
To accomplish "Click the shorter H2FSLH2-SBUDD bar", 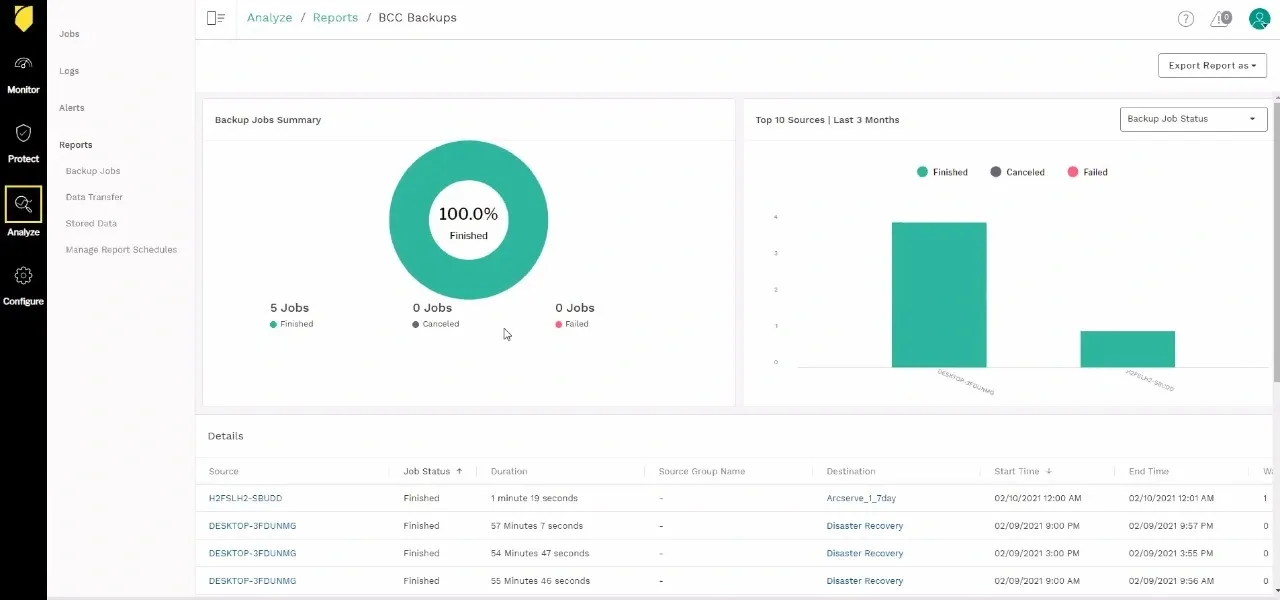I will coord(1127,349).
